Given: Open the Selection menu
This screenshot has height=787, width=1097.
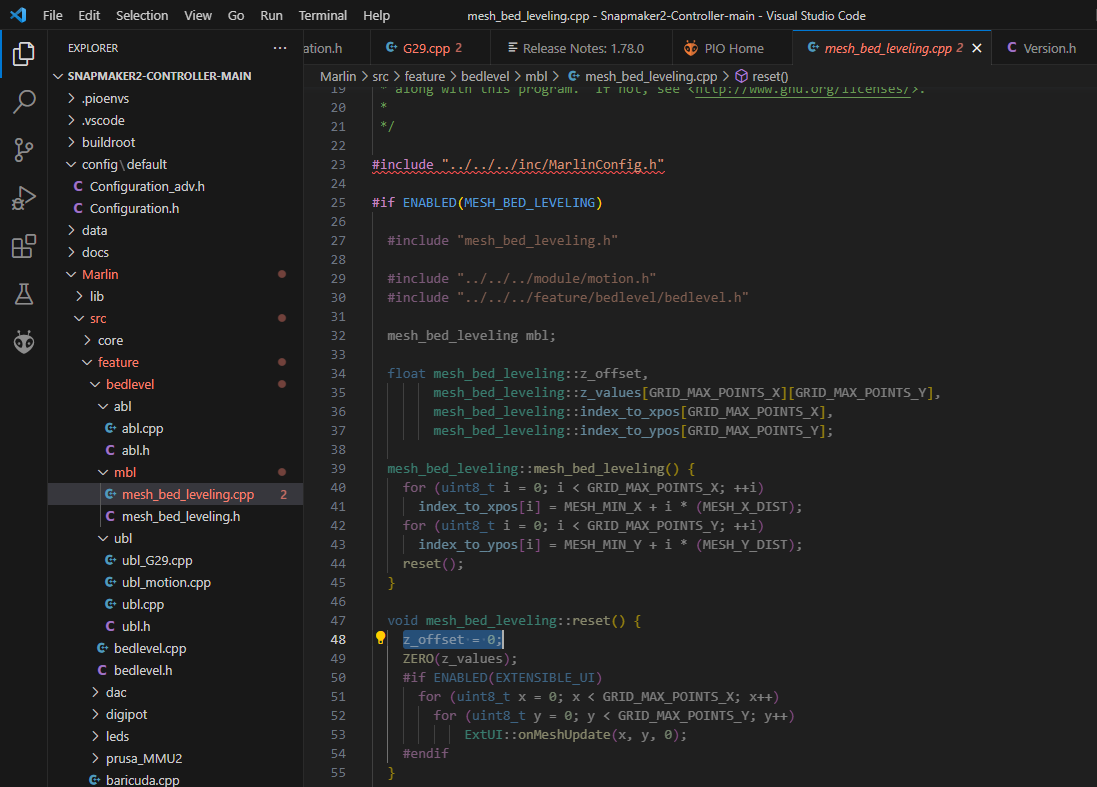Looking at the screenshot, I should 142,15.
